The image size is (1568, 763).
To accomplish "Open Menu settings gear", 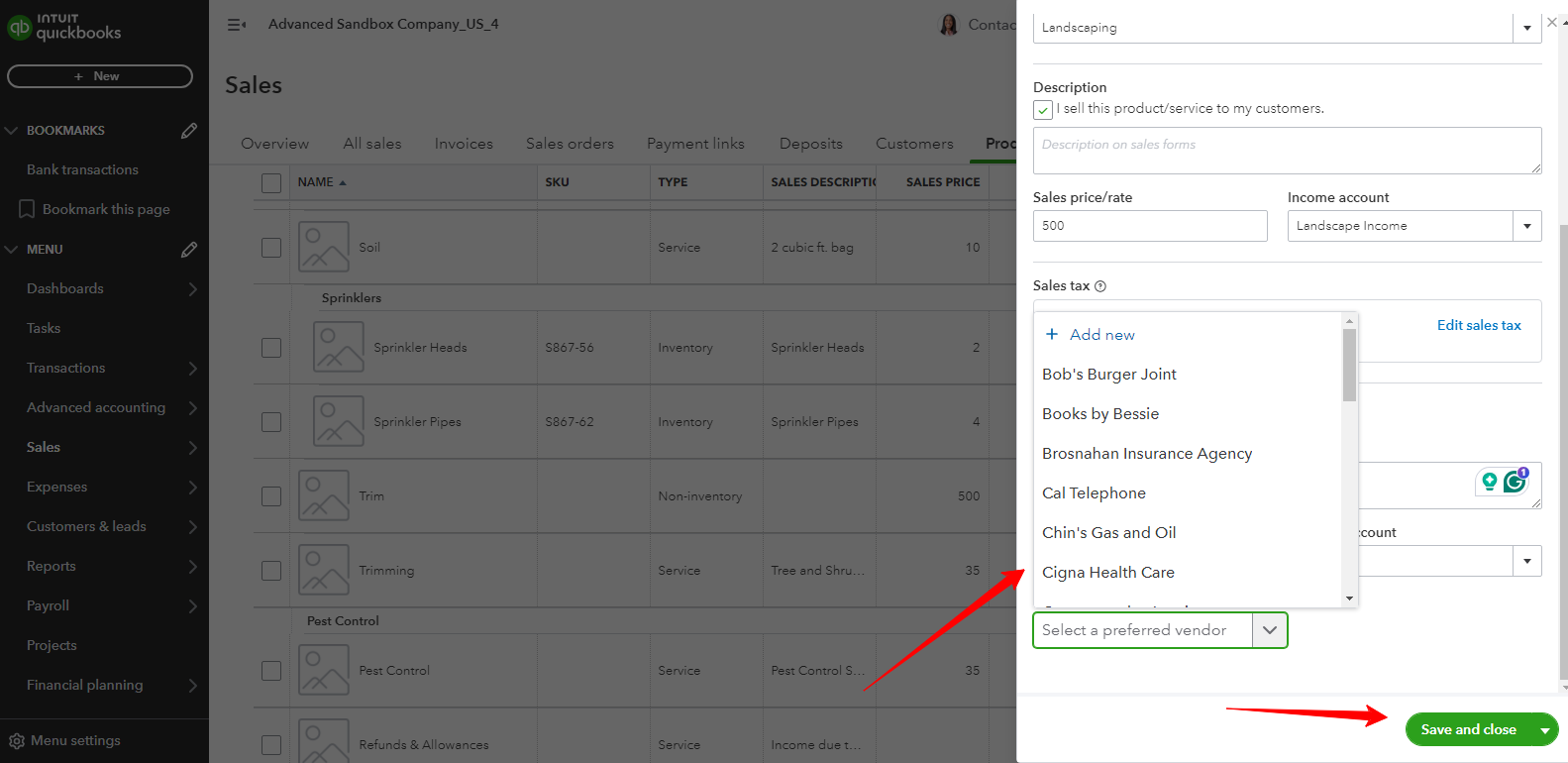I will [17, 741].
